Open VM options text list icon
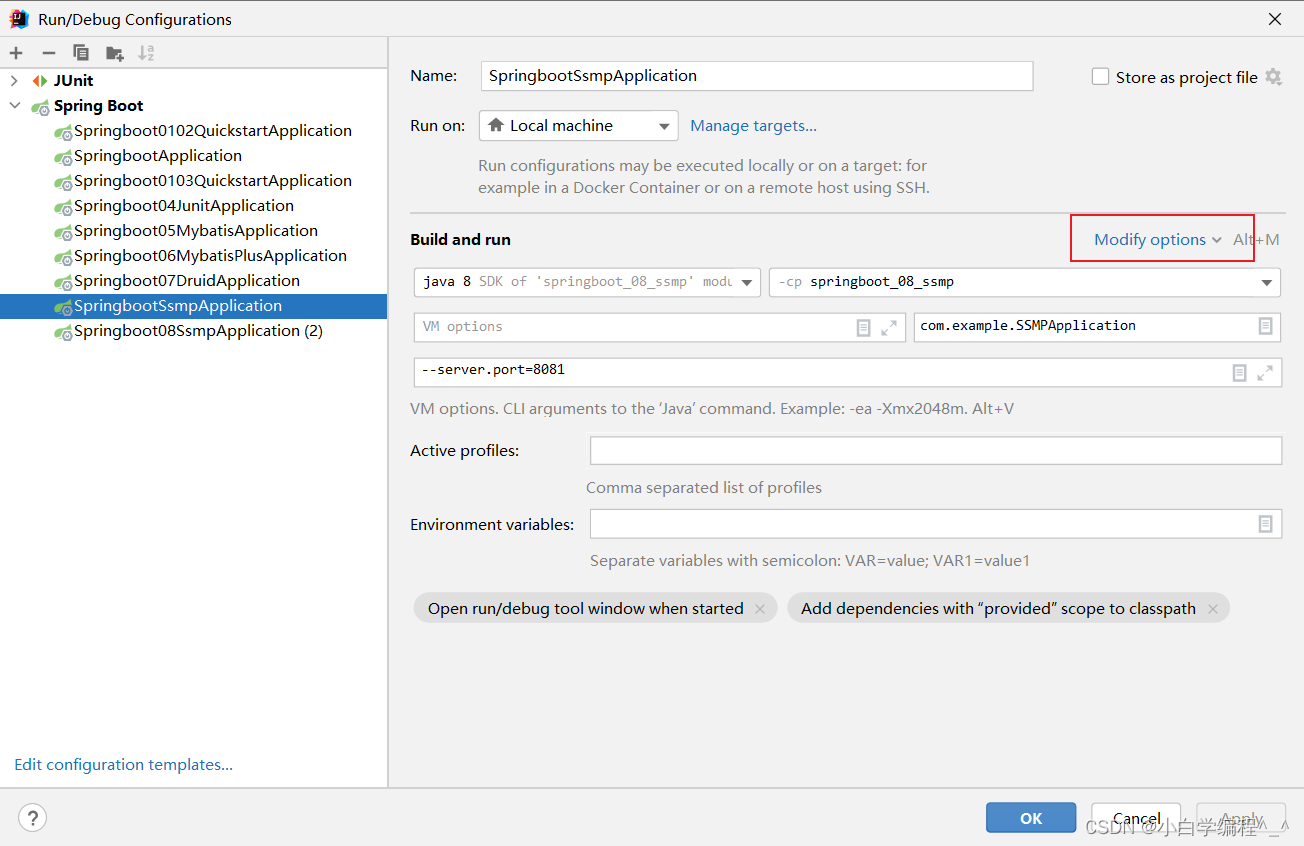 864,327
